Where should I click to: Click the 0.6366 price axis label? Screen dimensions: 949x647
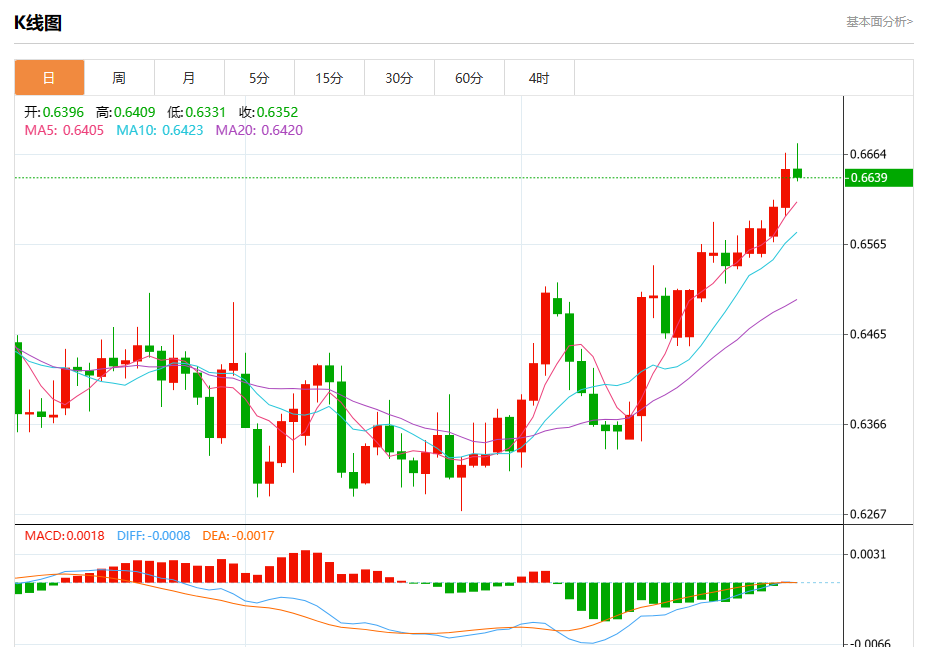869,424
